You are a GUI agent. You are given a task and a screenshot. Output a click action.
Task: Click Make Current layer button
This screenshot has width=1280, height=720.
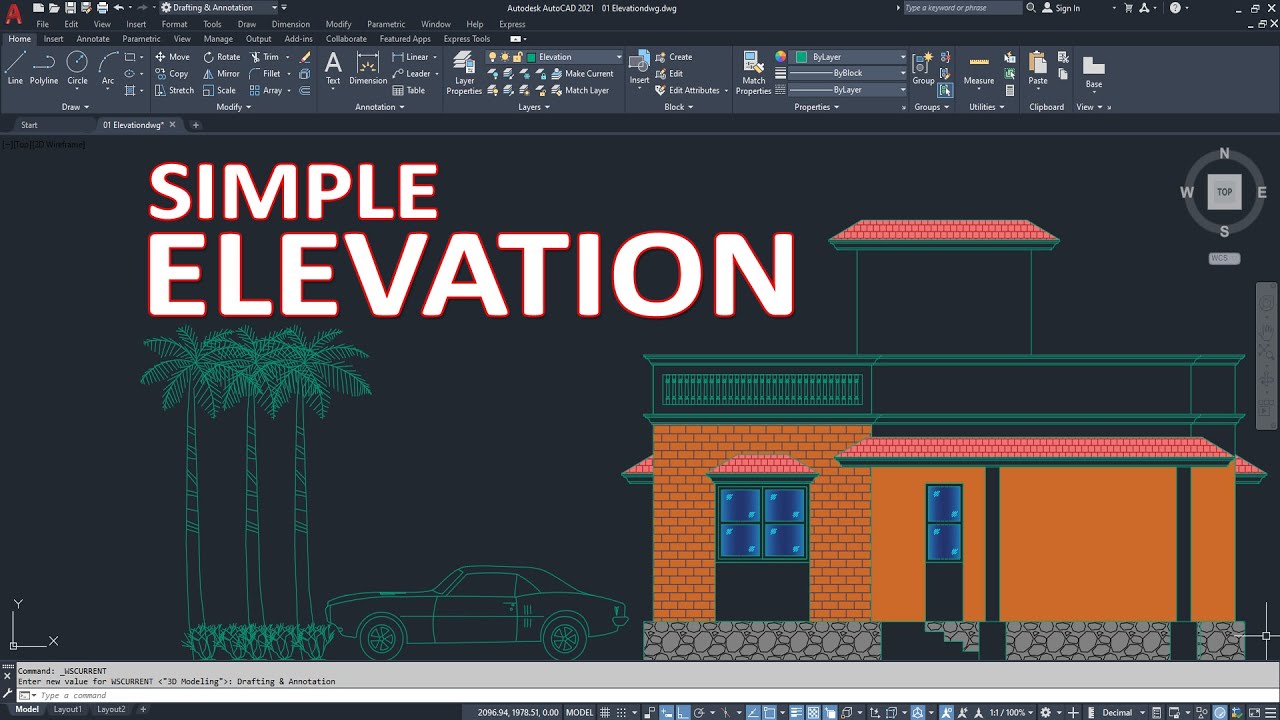[582, 73]
